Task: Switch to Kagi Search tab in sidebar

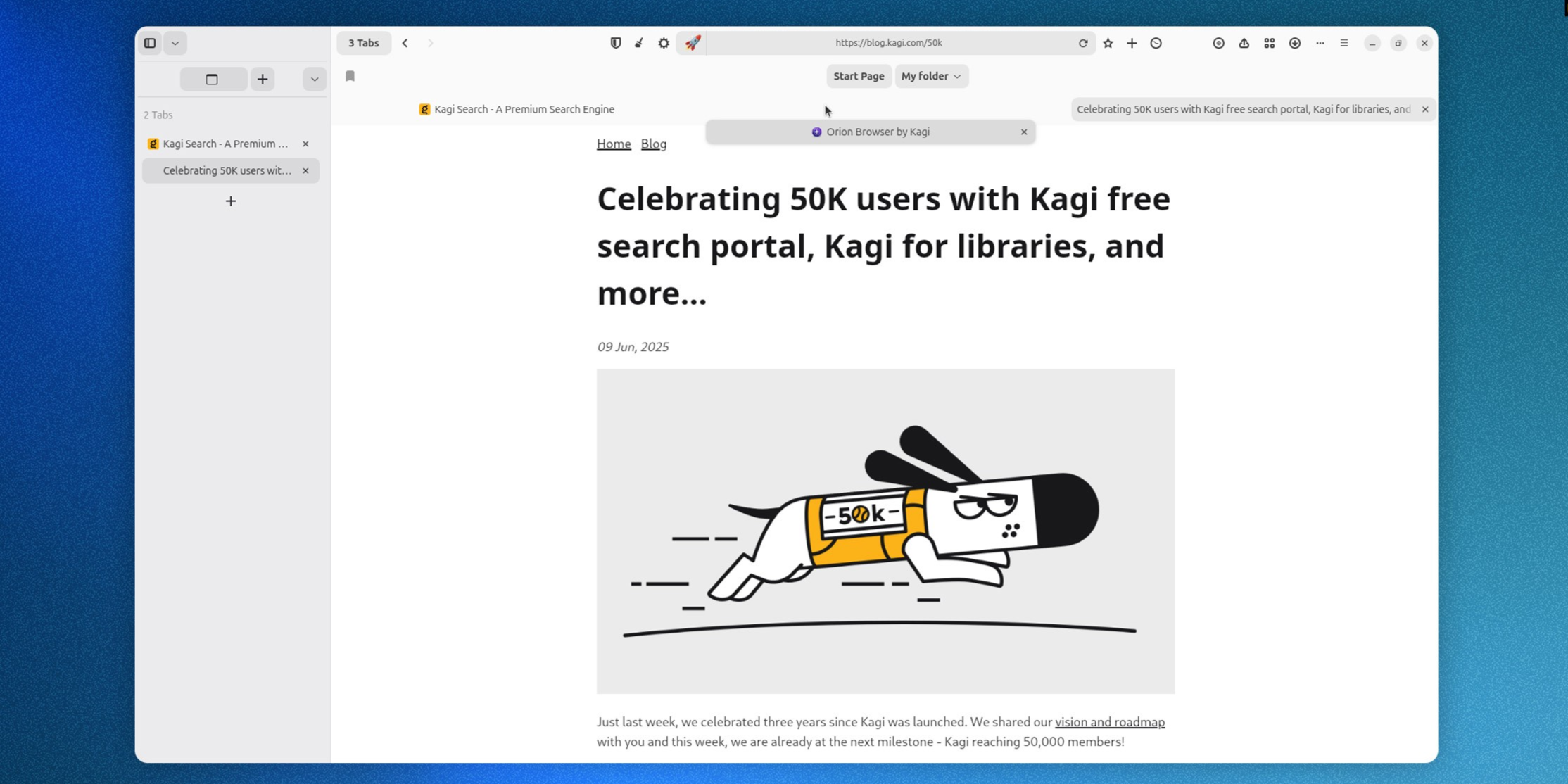Action: 225,144
